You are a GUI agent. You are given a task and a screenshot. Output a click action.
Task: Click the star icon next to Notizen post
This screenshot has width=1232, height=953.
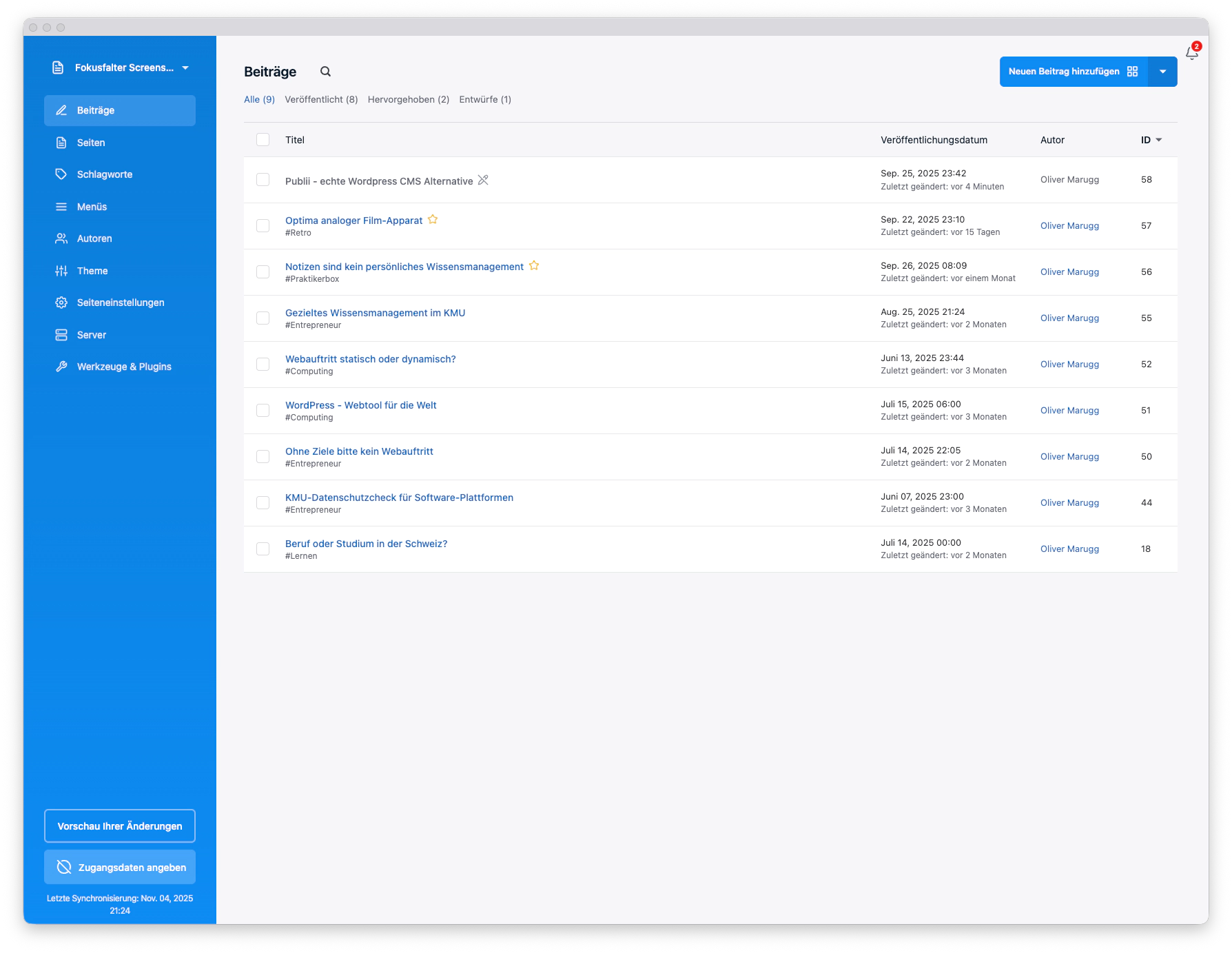[x=534, y=266]
